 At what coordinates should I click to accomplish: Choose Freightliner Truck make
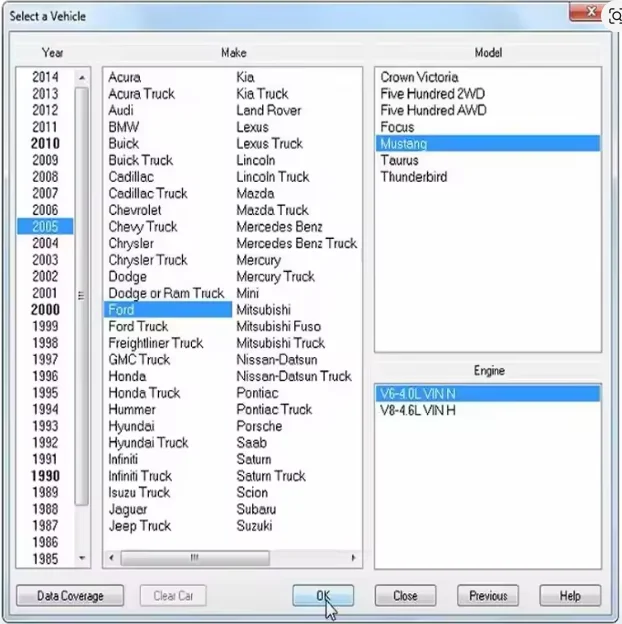tap(156, 343)
